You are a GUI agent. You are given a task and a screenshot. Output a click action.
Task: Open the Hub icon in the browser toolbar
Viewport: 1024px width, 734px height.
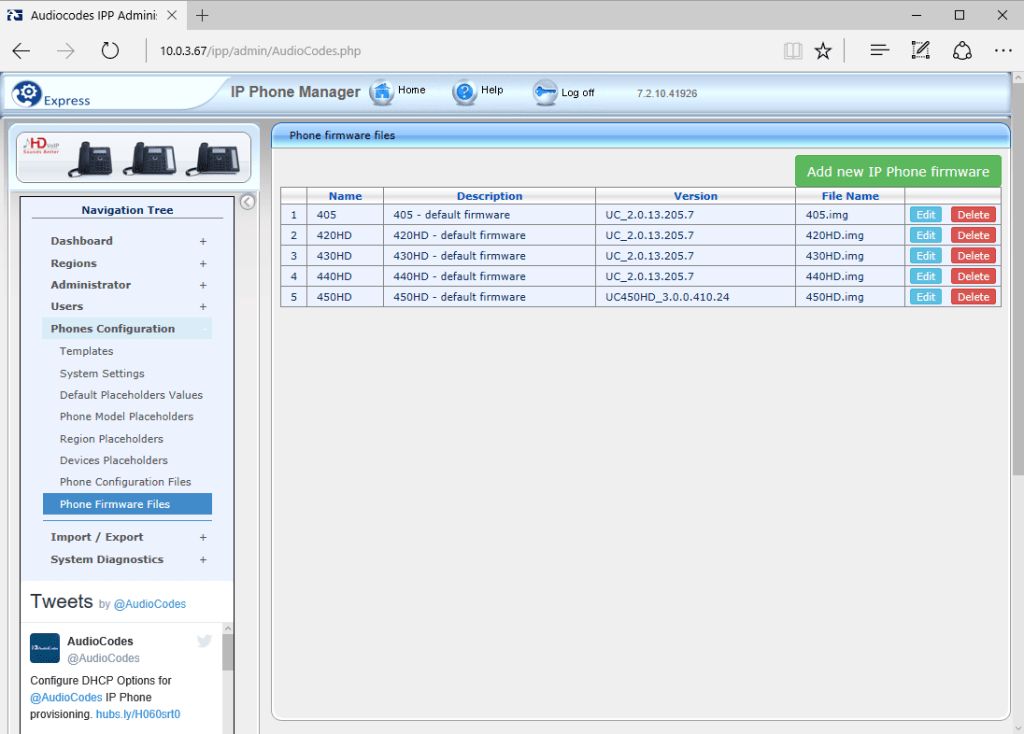pyautogui.click(x=878, y=50)
